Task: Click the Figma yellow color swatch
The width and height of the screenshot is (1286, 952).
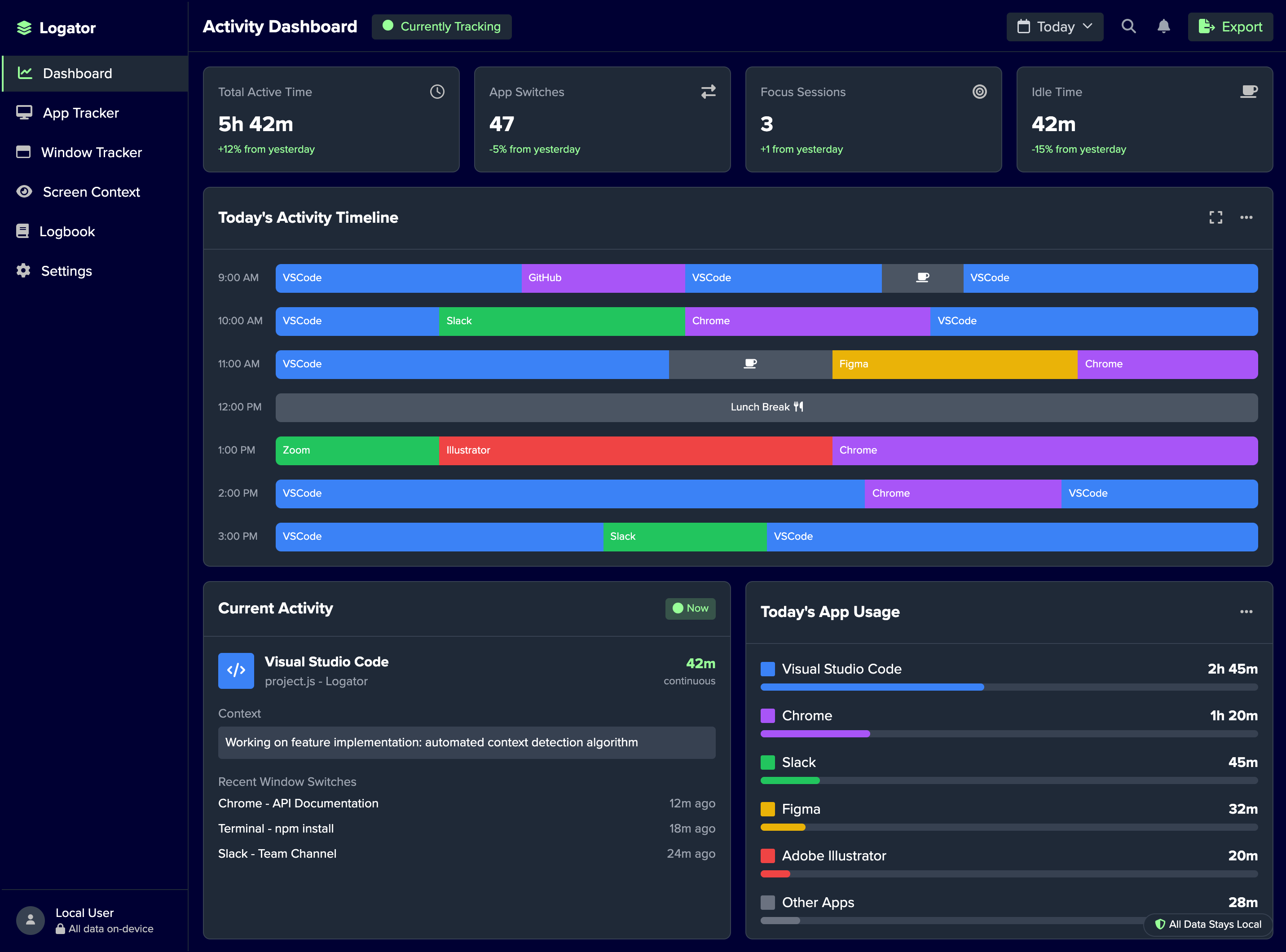Action: (x=767, y=809)
